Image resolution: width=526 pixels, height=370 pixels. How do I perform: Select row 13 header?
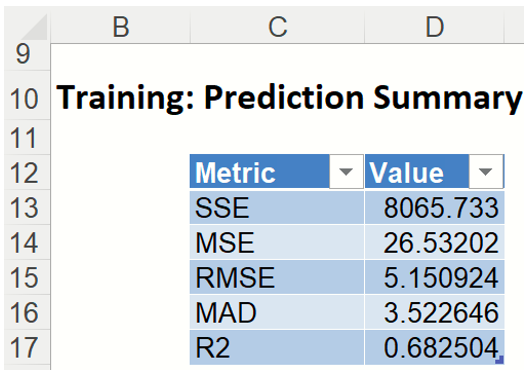23,208
